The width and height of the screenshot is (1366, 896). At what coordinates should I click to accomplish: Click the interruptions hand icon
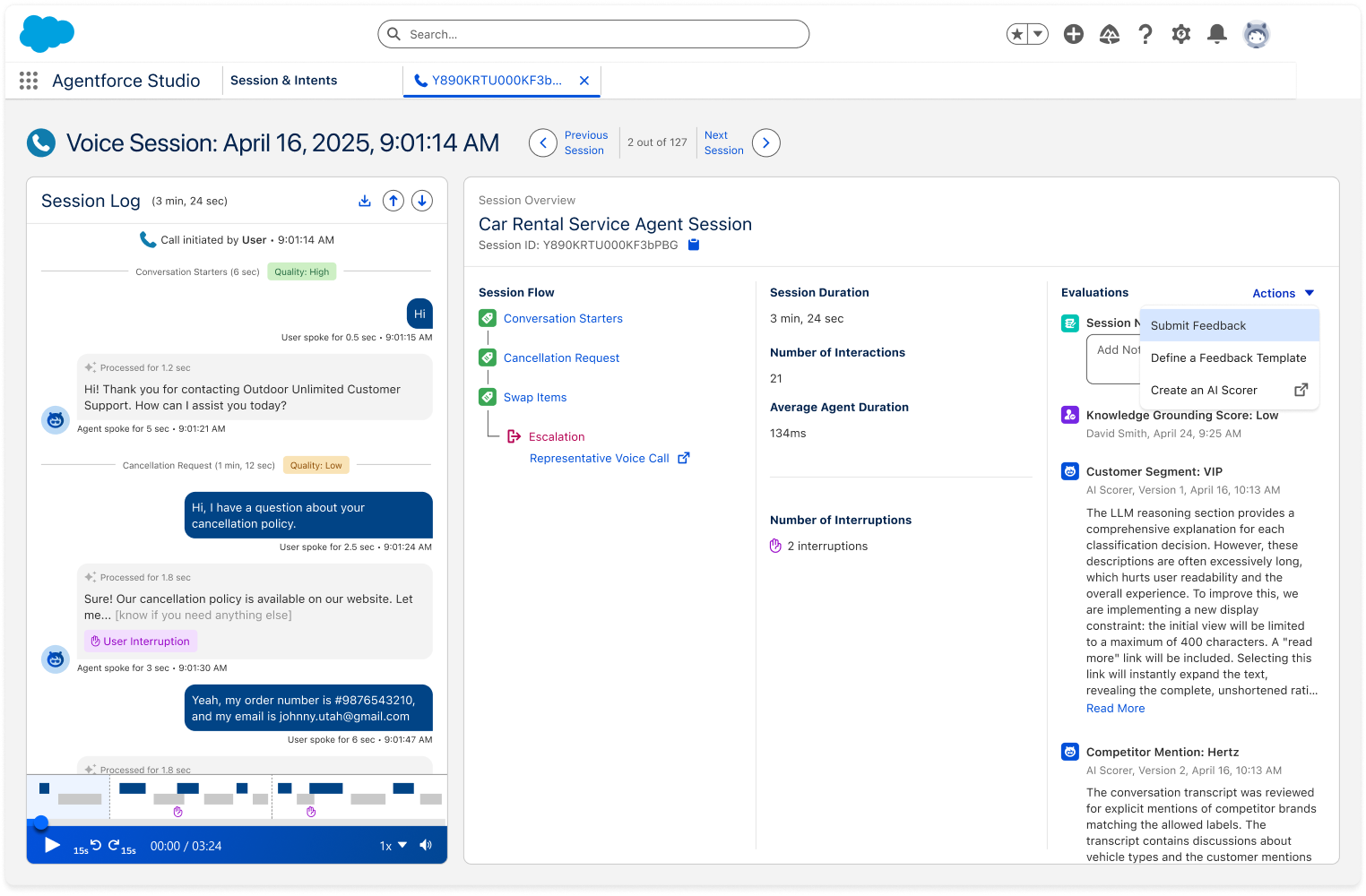[775, 546]
